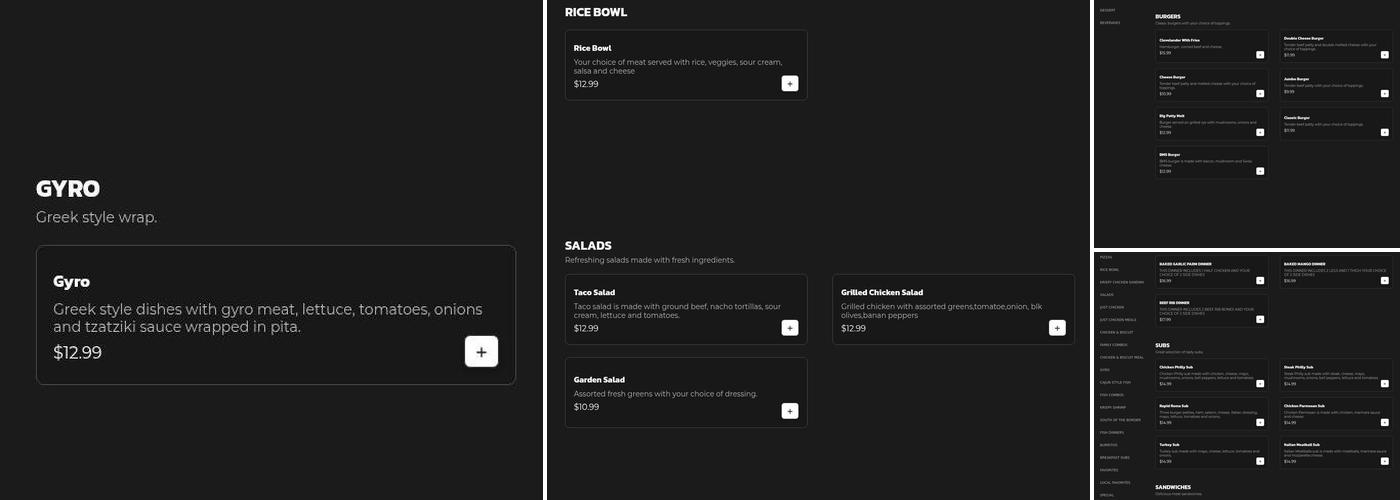
Task: Open the Pizza category in the sidebar
Action: tap(1106, 257)
